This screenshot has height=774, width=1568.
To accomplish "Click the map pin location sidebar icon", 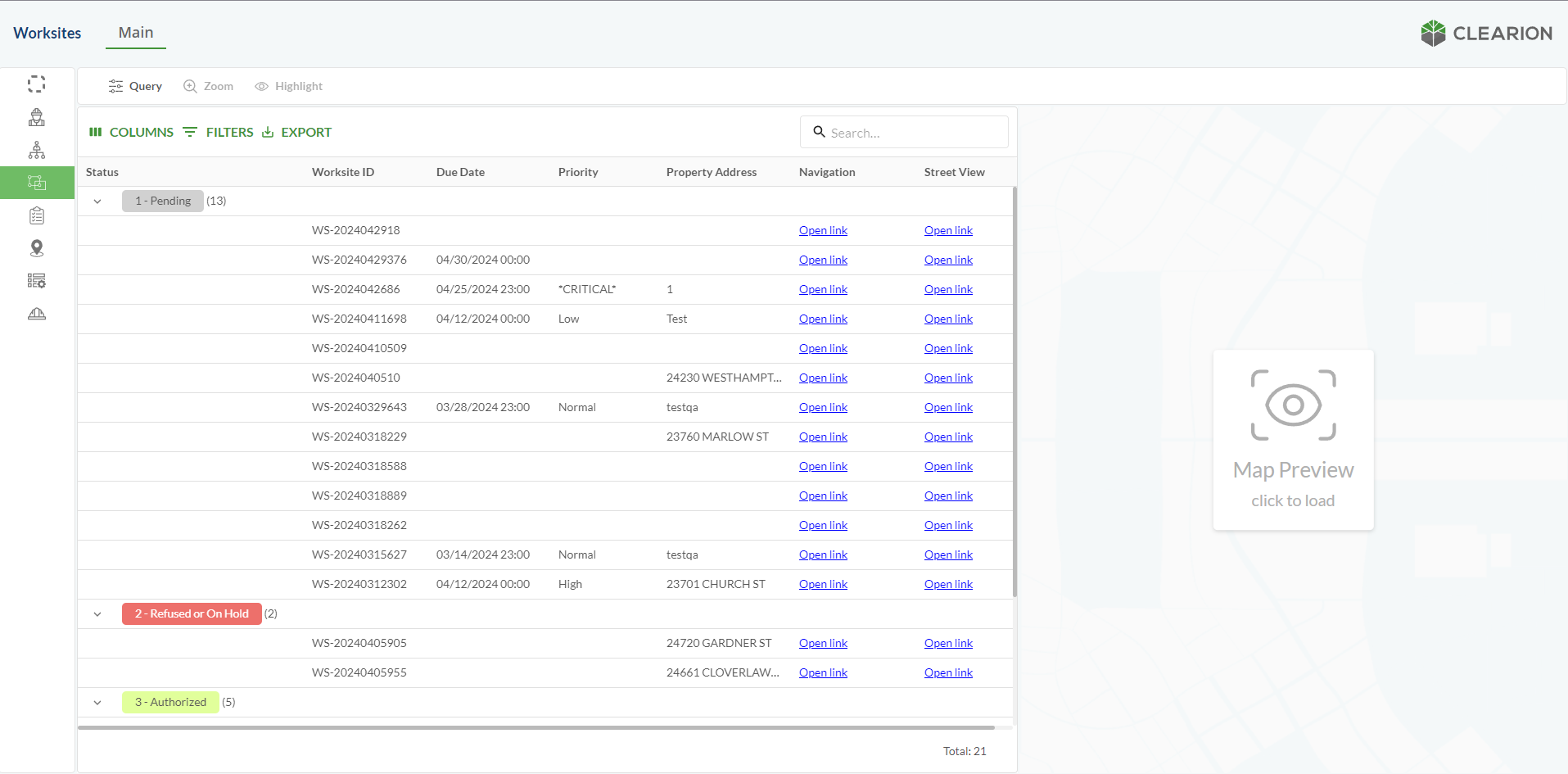I will pyautogui.click(x=37, y=248).
